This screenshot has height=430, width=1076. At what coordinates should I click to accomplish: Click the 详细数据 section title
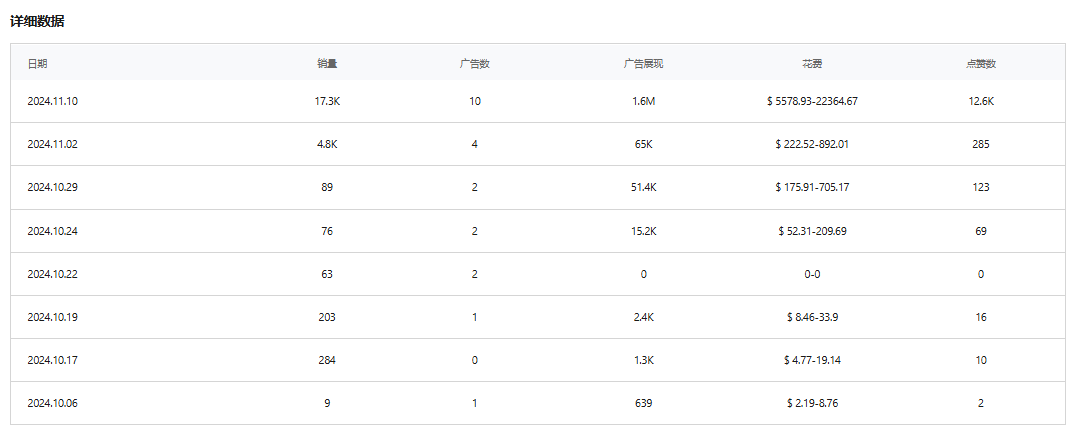click(x=37, y=21)
